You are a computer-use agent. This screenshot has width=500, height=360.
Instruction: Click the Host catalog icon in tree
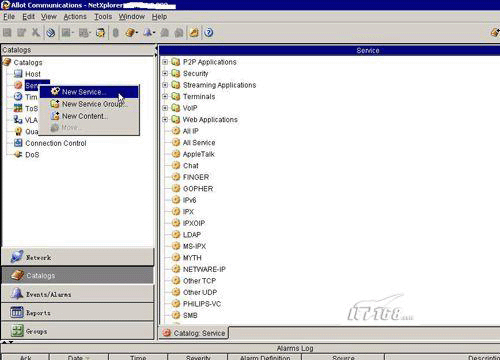coord(18,74)
